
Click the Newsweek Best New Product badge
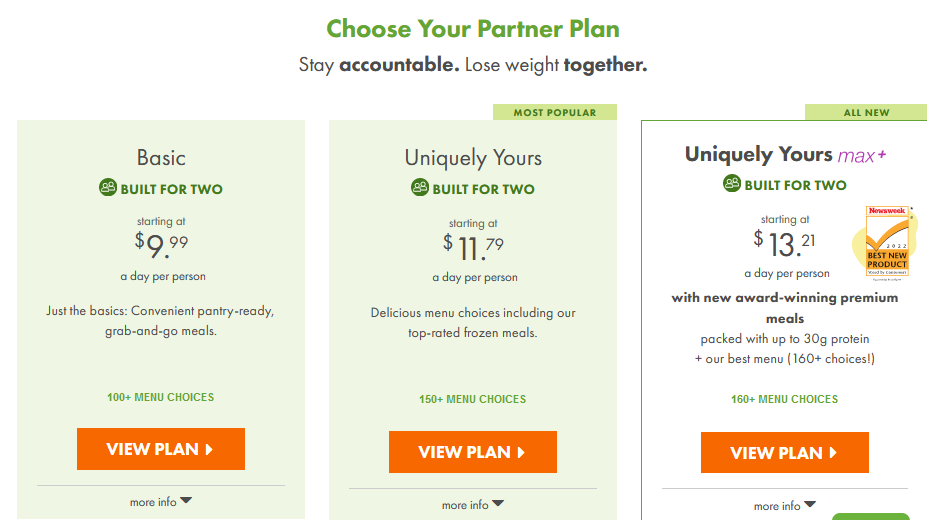point(886,241)
